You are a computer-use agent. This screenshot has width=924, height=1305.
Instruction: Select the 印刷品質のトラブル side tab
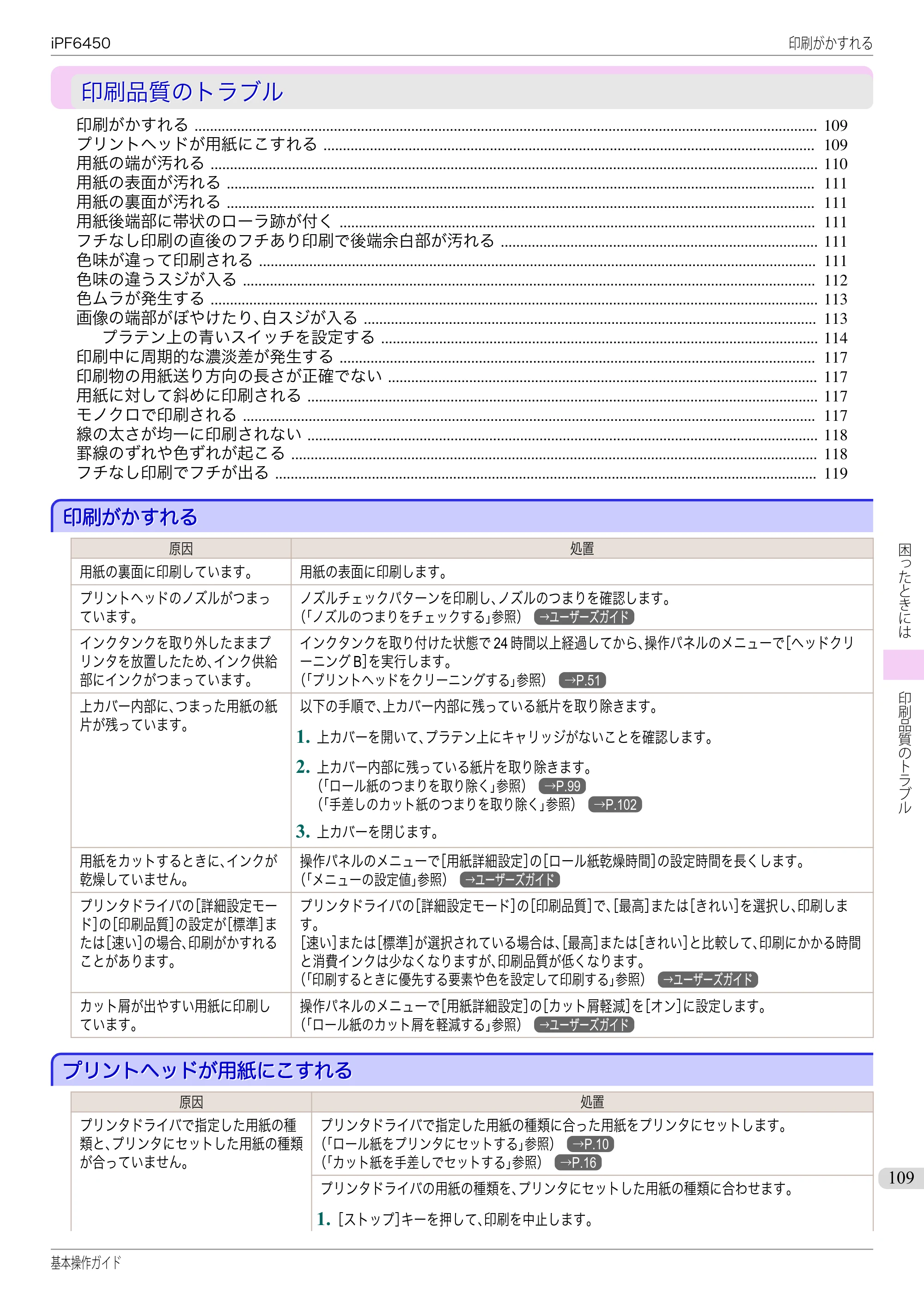(904, 752)
